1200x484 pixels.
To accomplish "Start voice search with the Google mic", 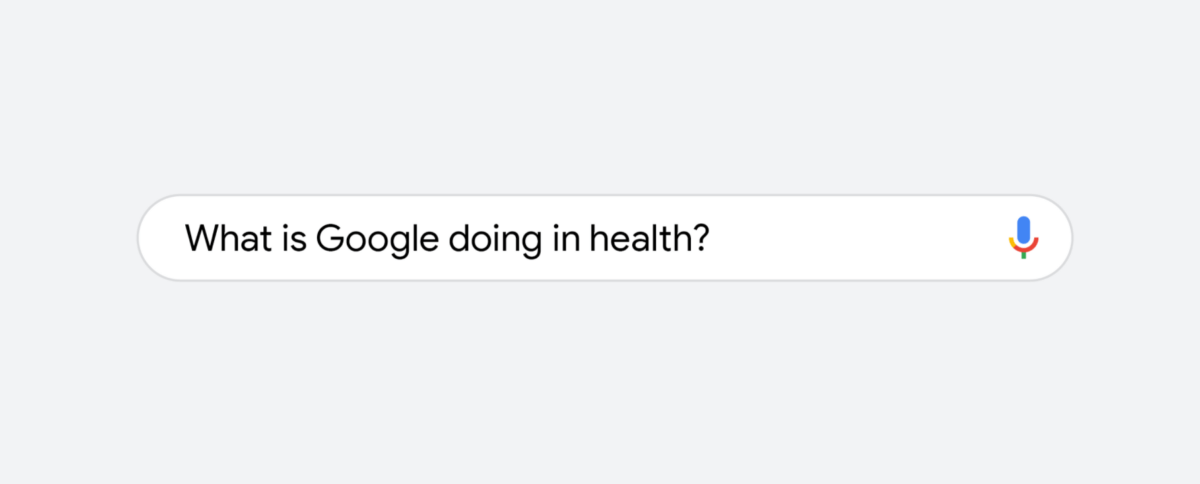I will [1023, 238].
